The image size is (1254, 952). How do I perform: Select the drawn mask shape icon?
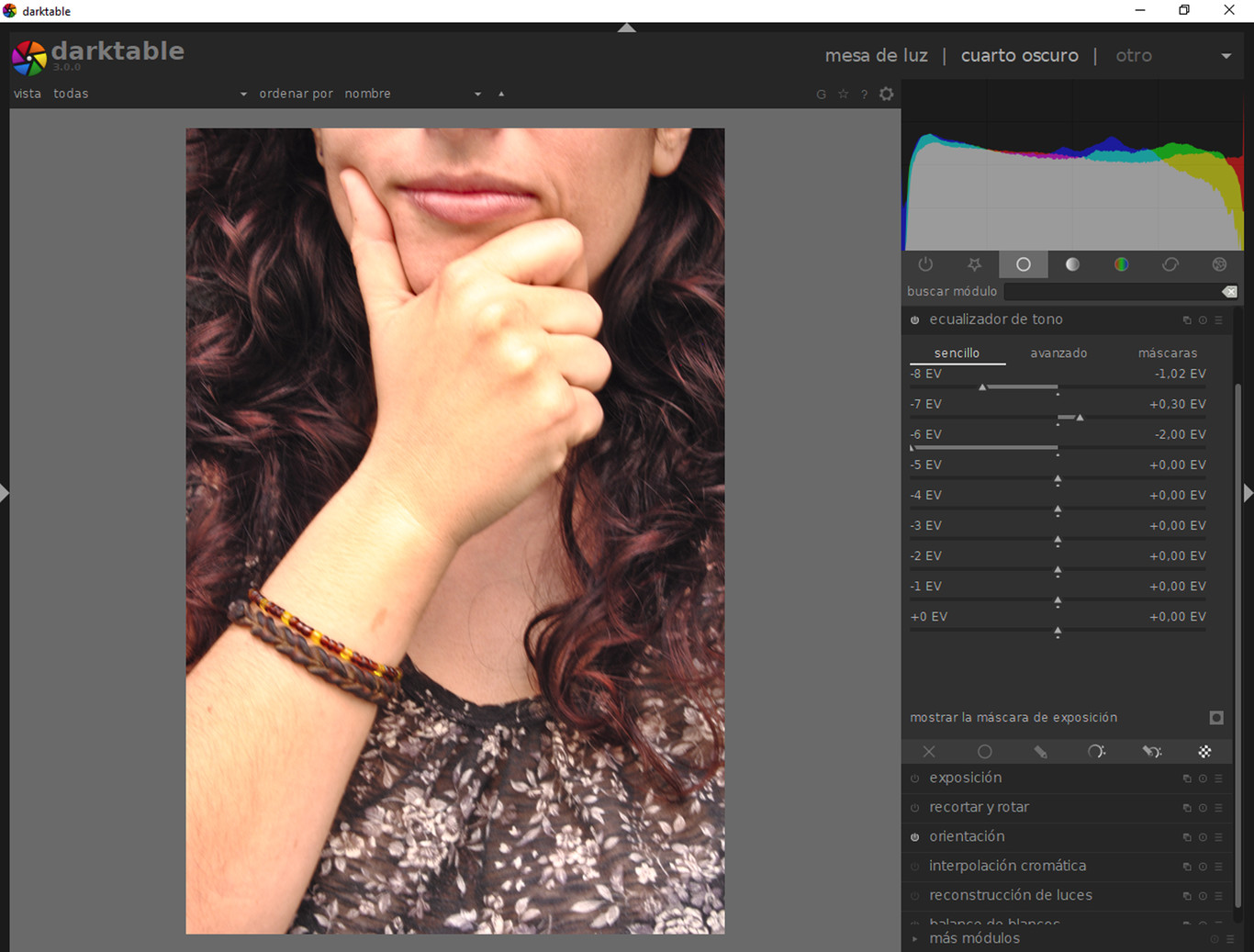click(x=1040, y=751)
